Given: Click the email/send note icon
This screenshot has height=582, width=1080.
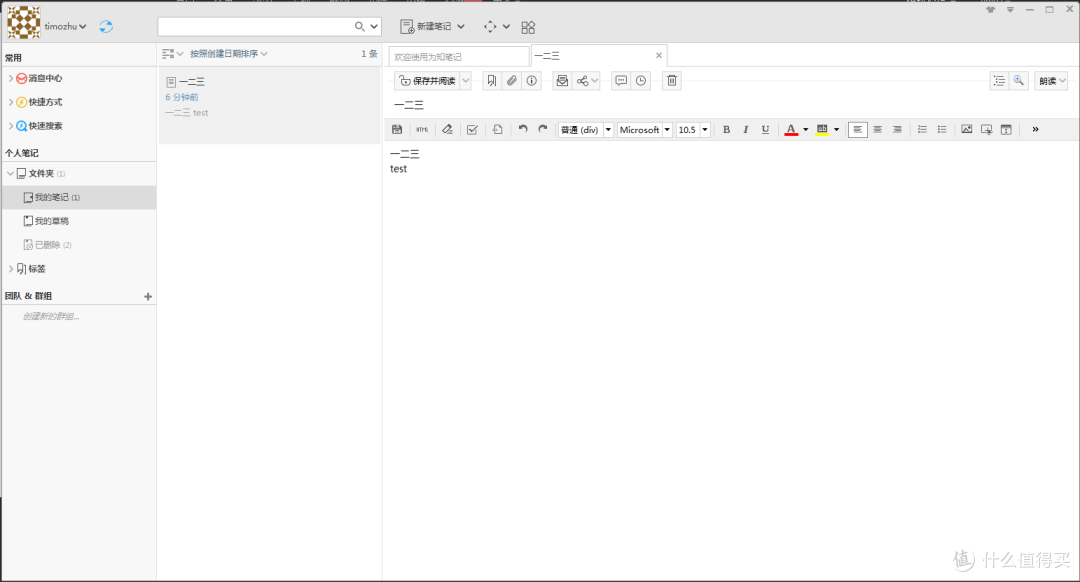Looking at the screenshot, I should point(562,81).
